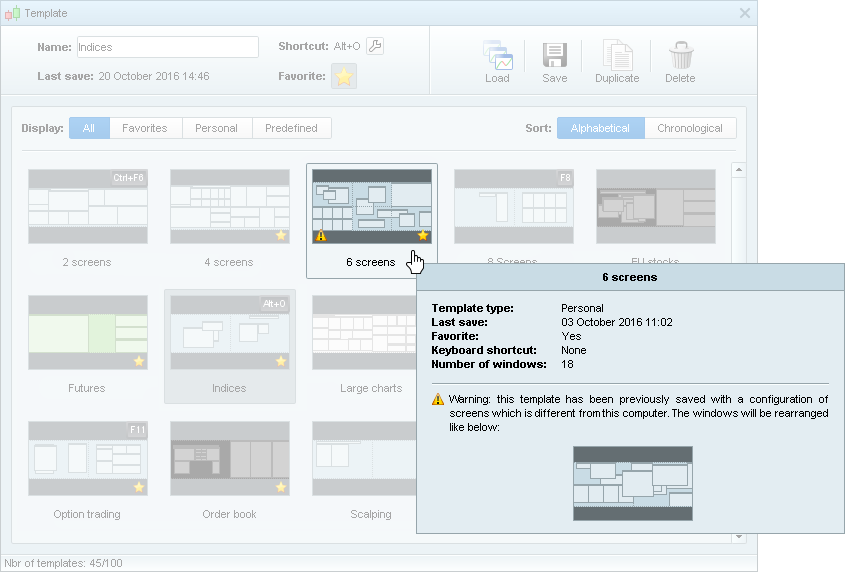Select the 4 screens template thumbnail
This screenshot has height=572, width=845.
(229, 207)
